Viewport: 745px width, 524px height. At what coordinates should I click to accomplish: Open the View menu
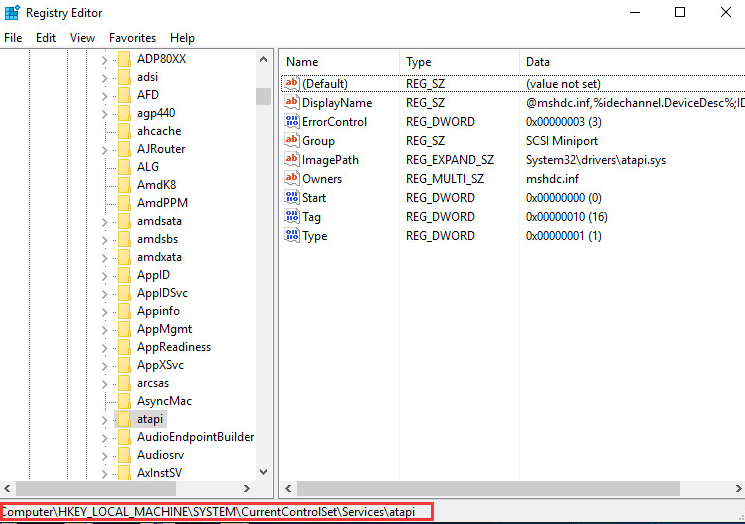82,38
